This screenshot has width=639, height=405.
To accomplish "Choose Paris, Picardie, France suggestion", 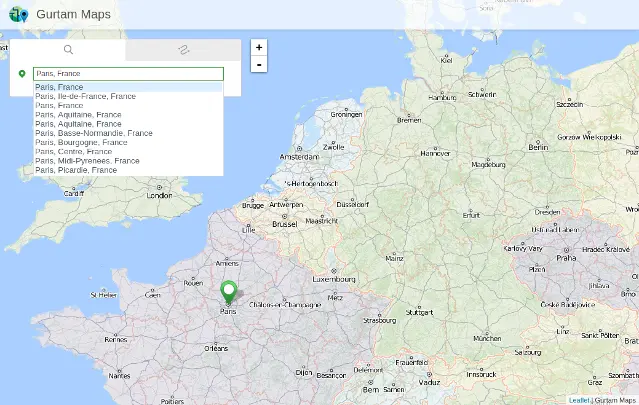I will [128, 170].
